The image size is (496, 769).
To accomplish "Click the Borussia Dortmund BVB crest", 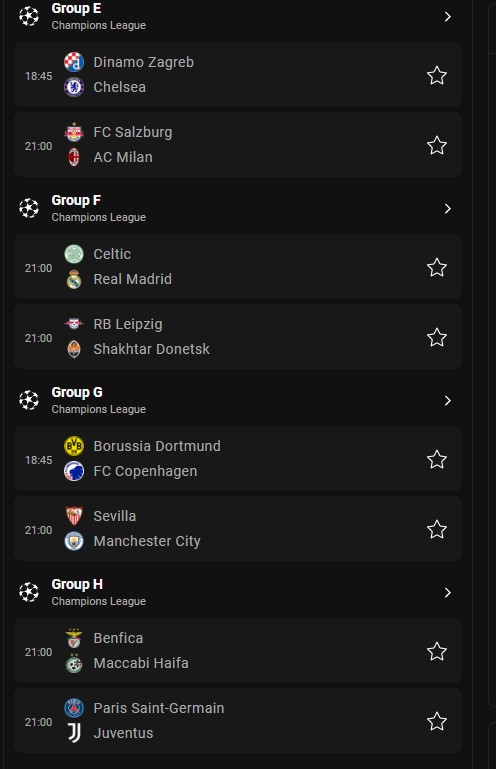I will (x=74, y=446).
